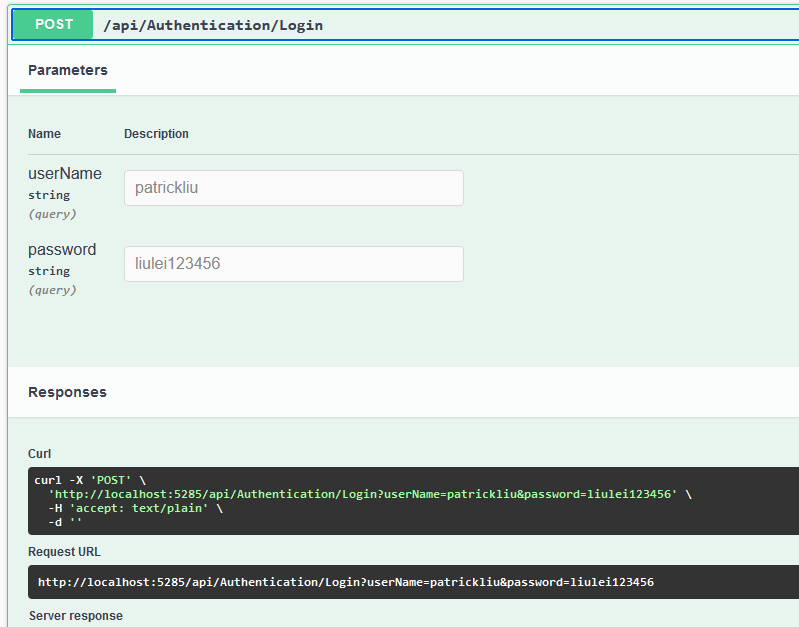Click the green POST method badge
Viewport: 799px width, 627px height.
click(53, 24)
